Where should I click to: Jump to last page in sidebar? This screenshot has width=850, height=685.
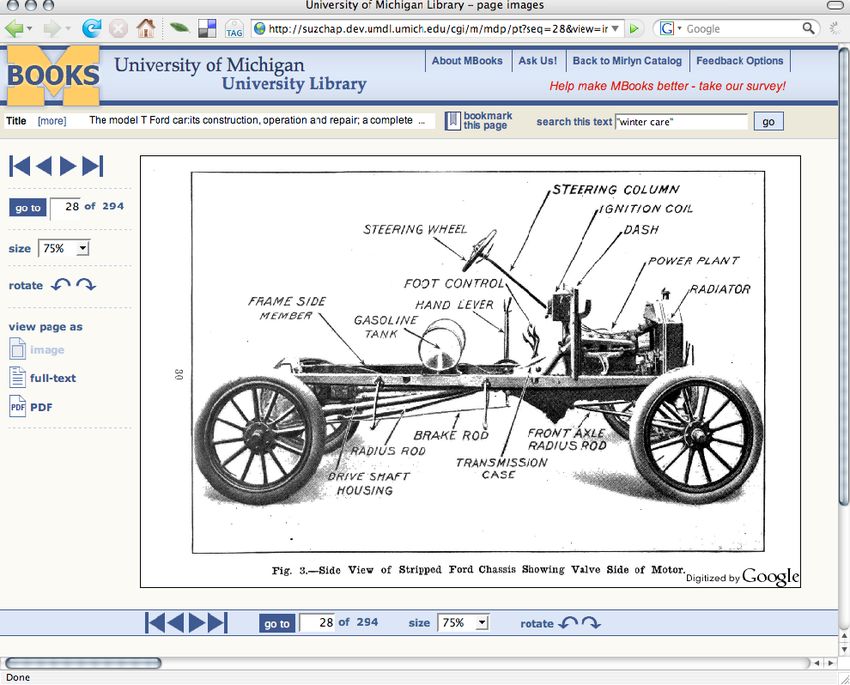92,166
